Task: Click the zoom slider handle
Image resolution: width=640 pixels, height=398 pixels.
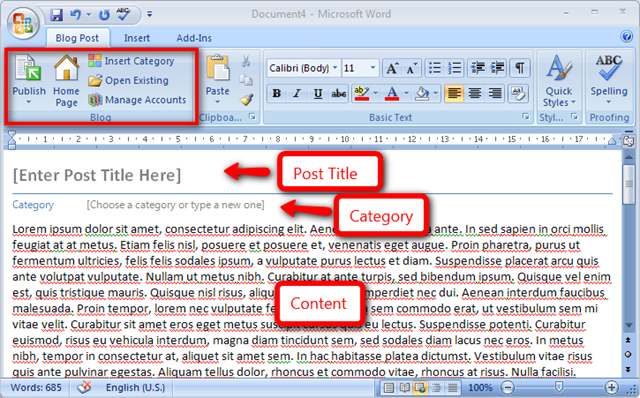Action: click(559, 387)
